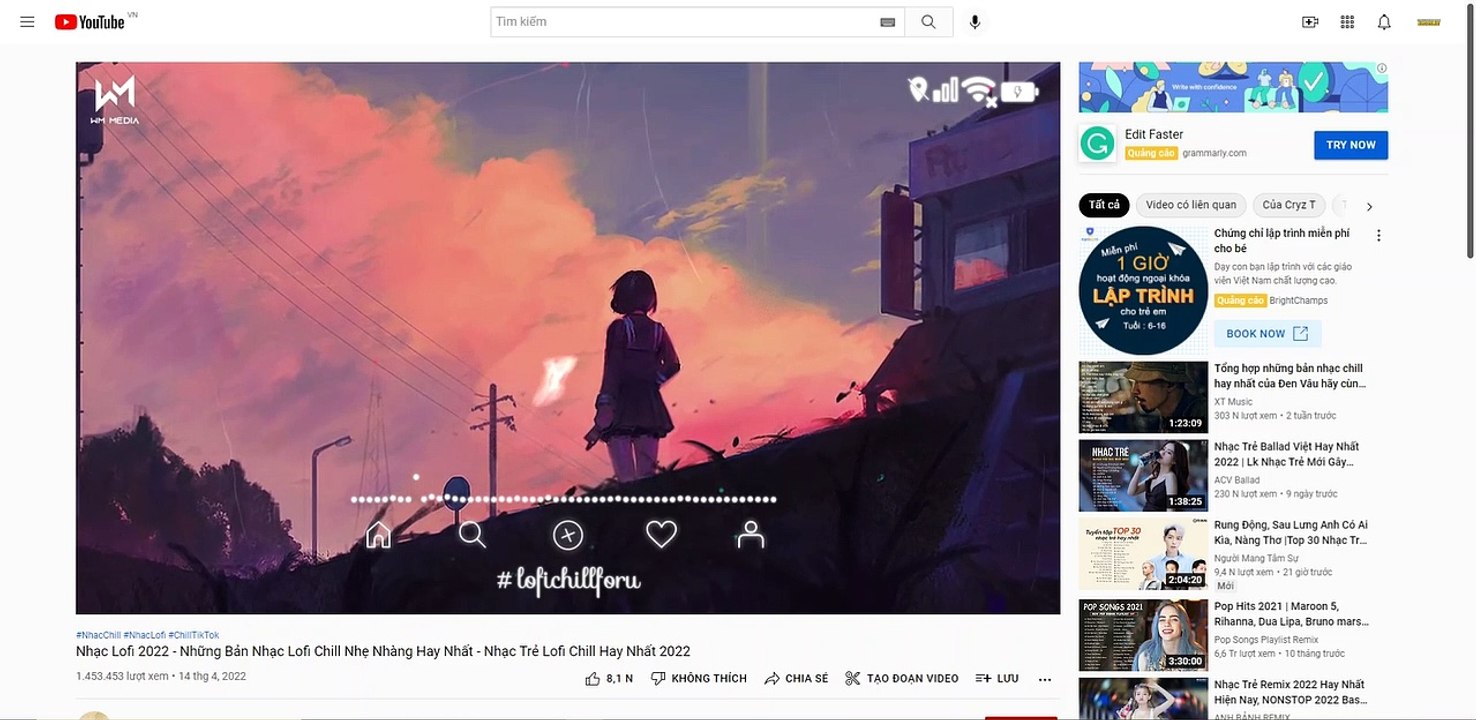Viewport: 1476px width, 720px height.
Task: Open the #ChillTikTok hashtag
Action: click(194, 635)
